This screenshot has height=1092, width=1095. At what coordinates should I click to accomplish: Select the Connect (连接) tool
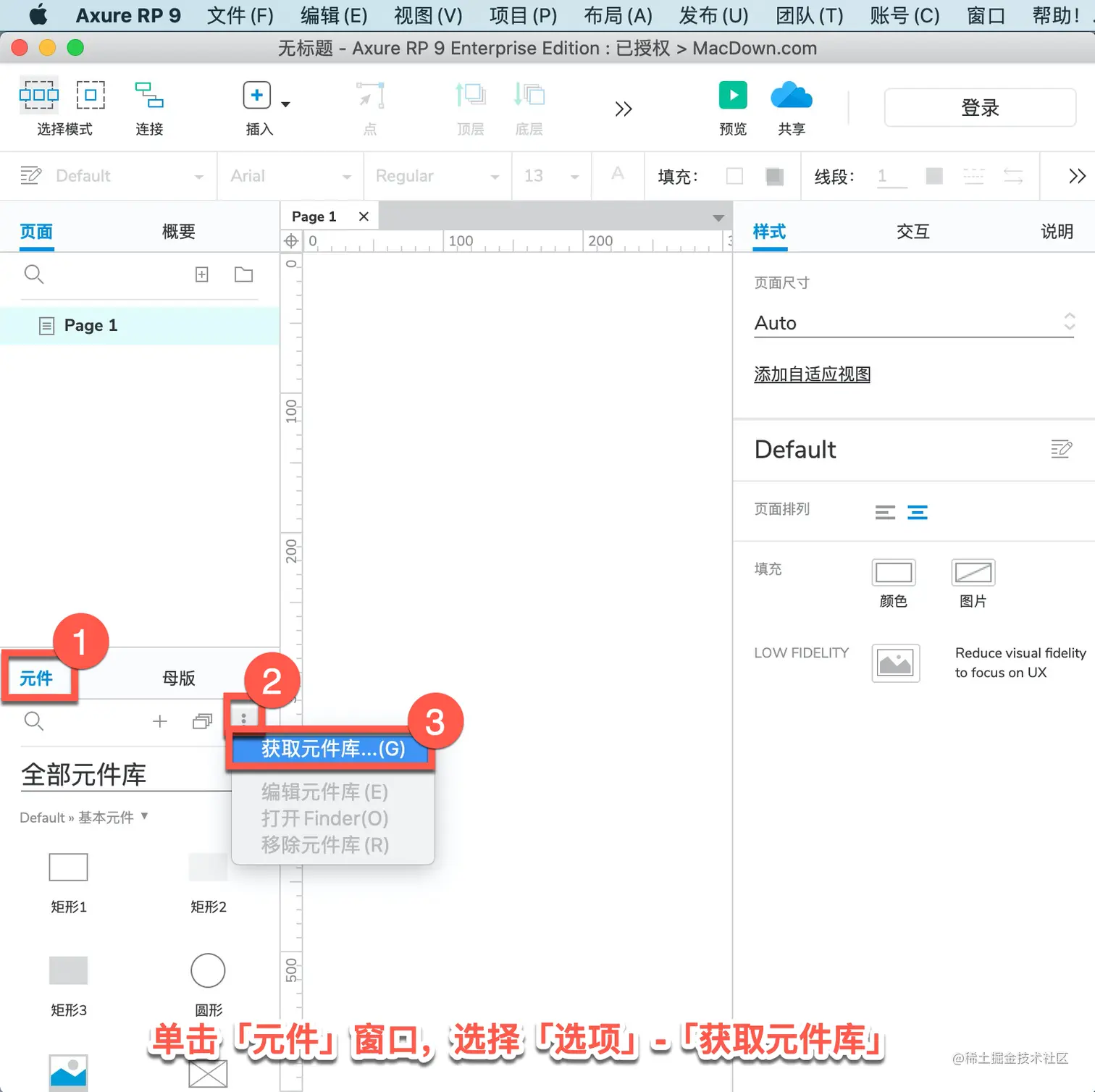pos(149,95)
